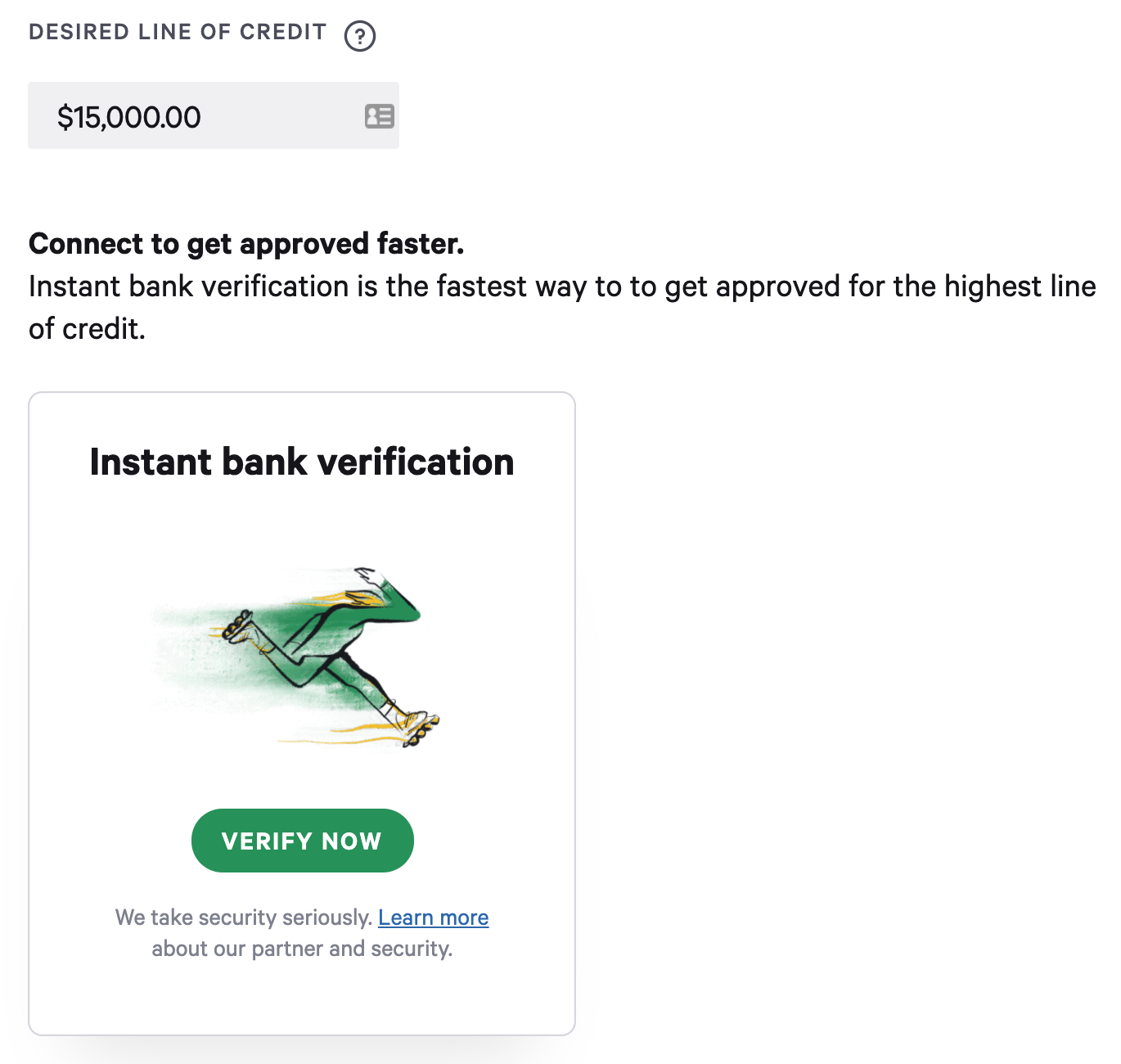Click the skater's rear raised roller skate
The width and height of the screenshot is (1121, 1064).
click(x=240, y=625)
